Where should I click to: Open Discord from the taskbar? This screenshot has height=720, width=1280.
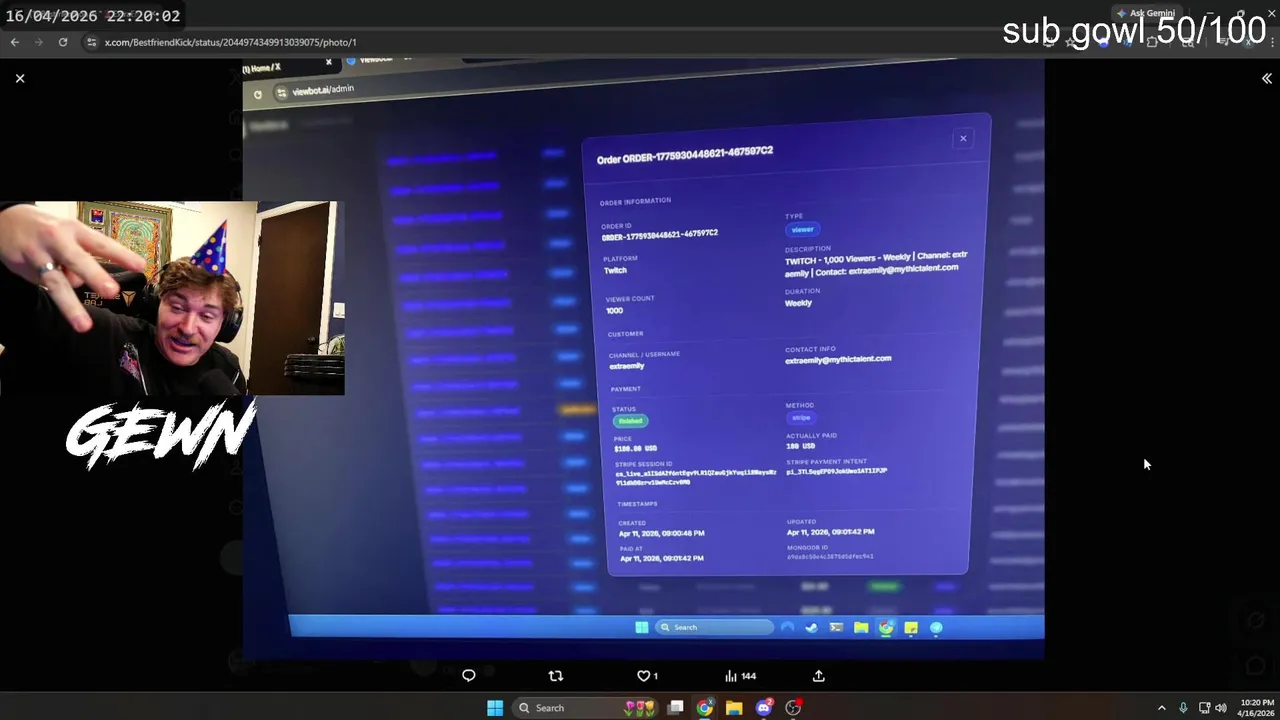(764, 708)
